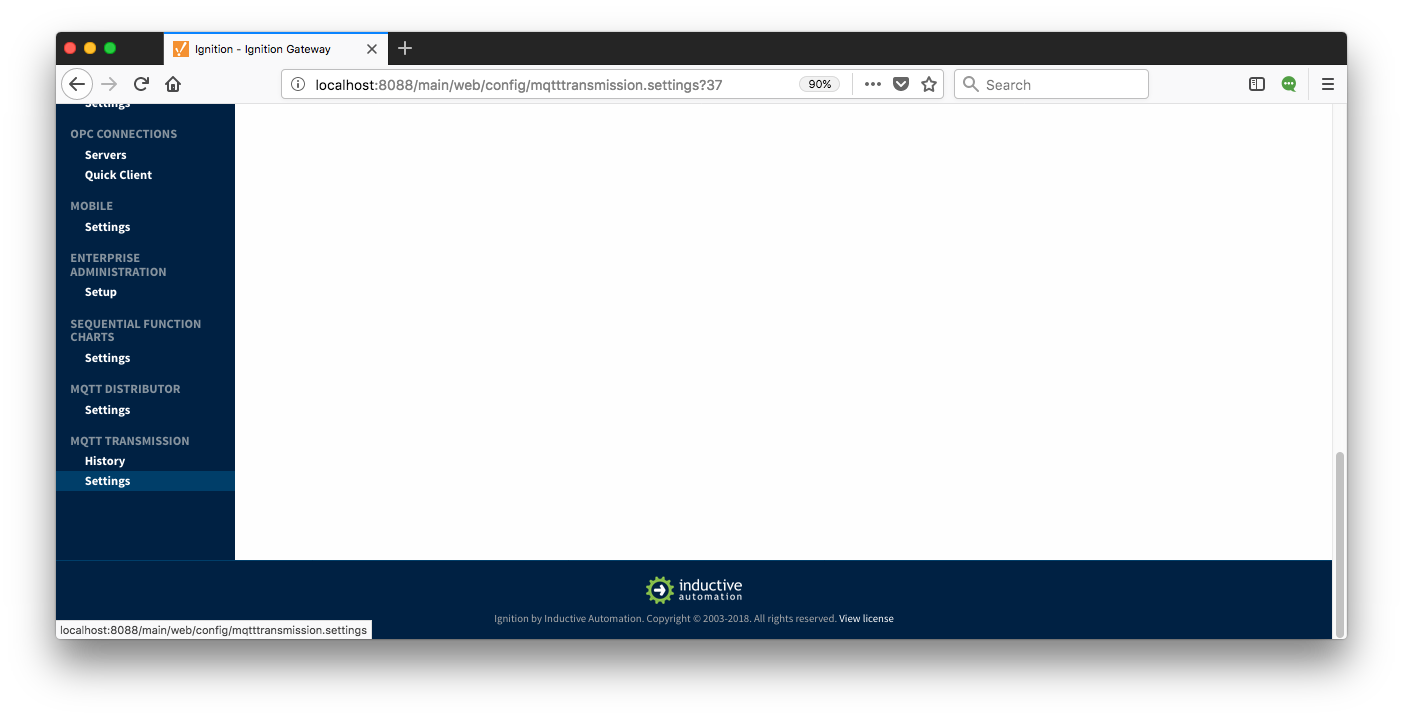
Task: Click the View license link
Action: (866, 619)
